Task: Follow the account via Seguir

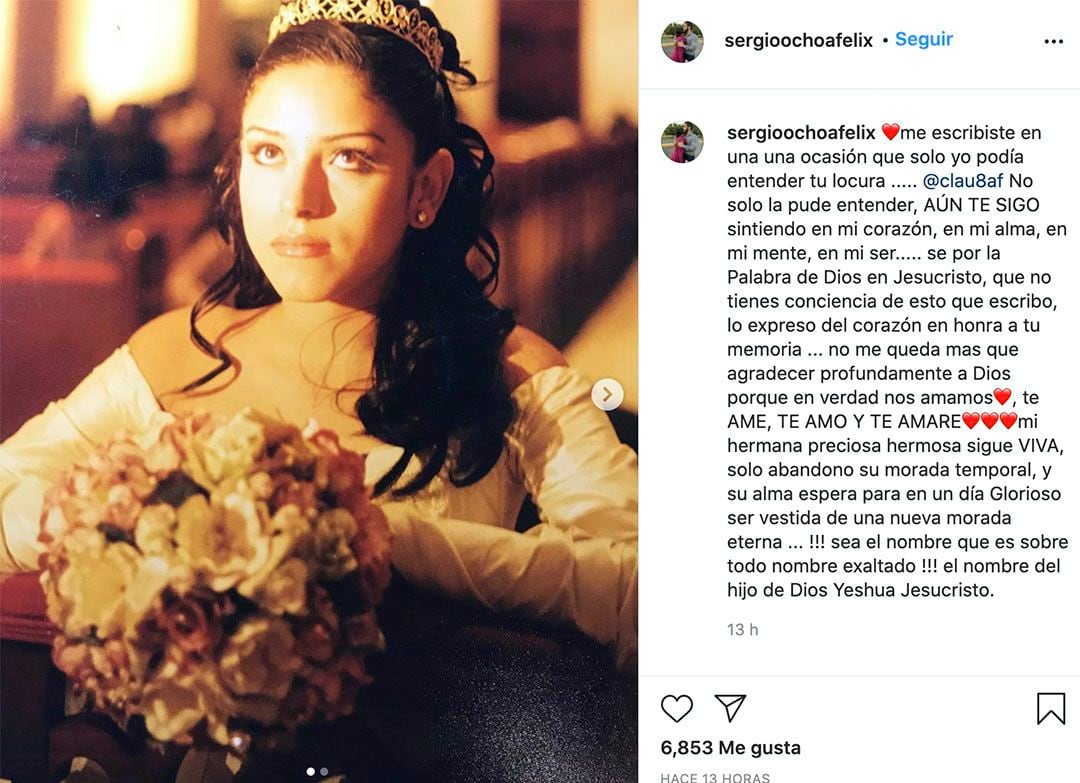Action: pos(924,39)
